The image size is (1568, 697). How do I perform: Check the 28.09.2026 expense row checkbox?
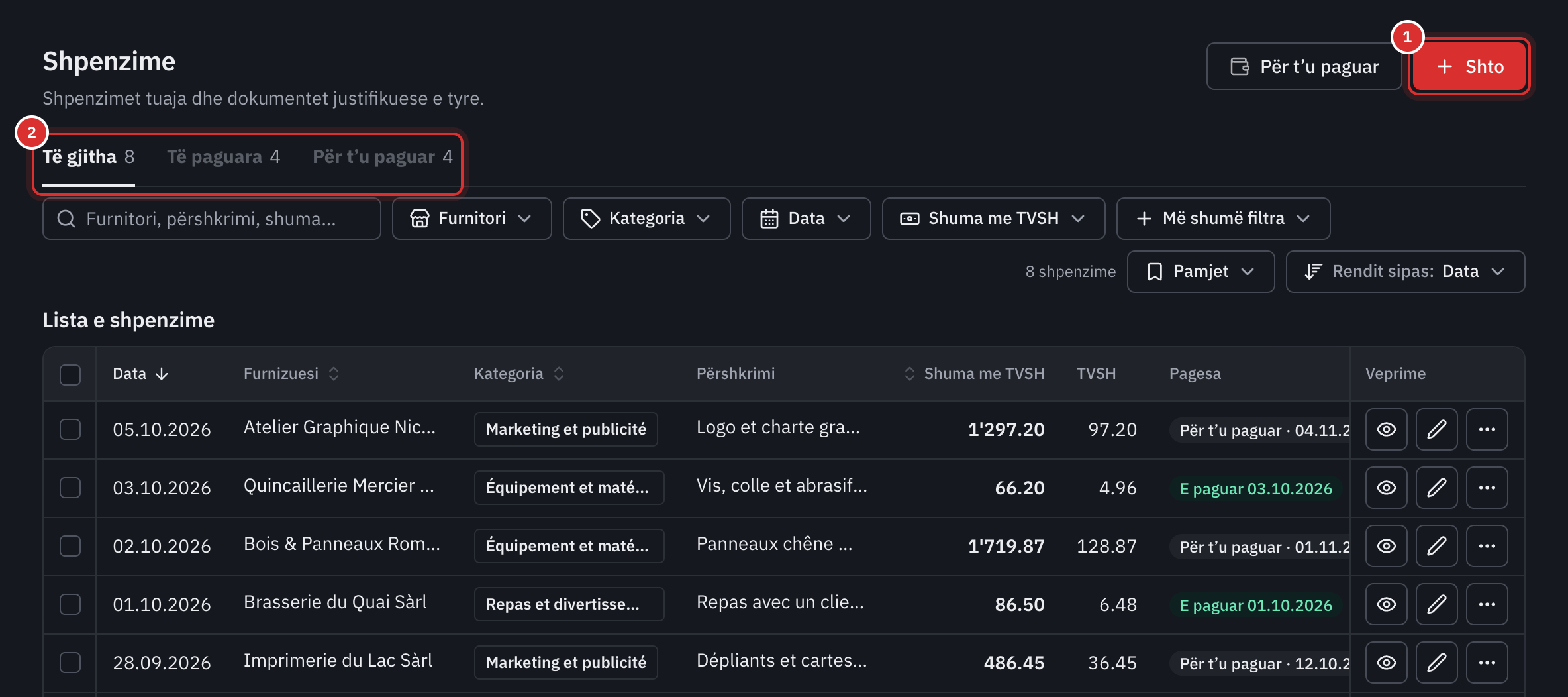(x=70, y=663)
